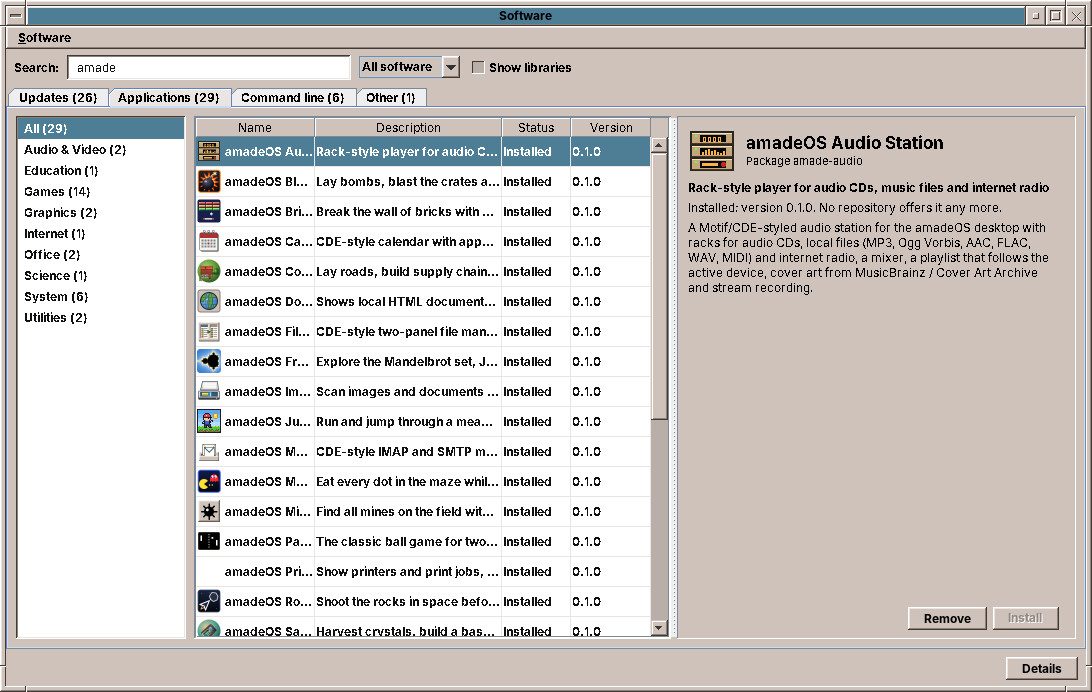
Task: Click the file manager icon for amadeOS Fil...
Action: [x=209, y=331]
